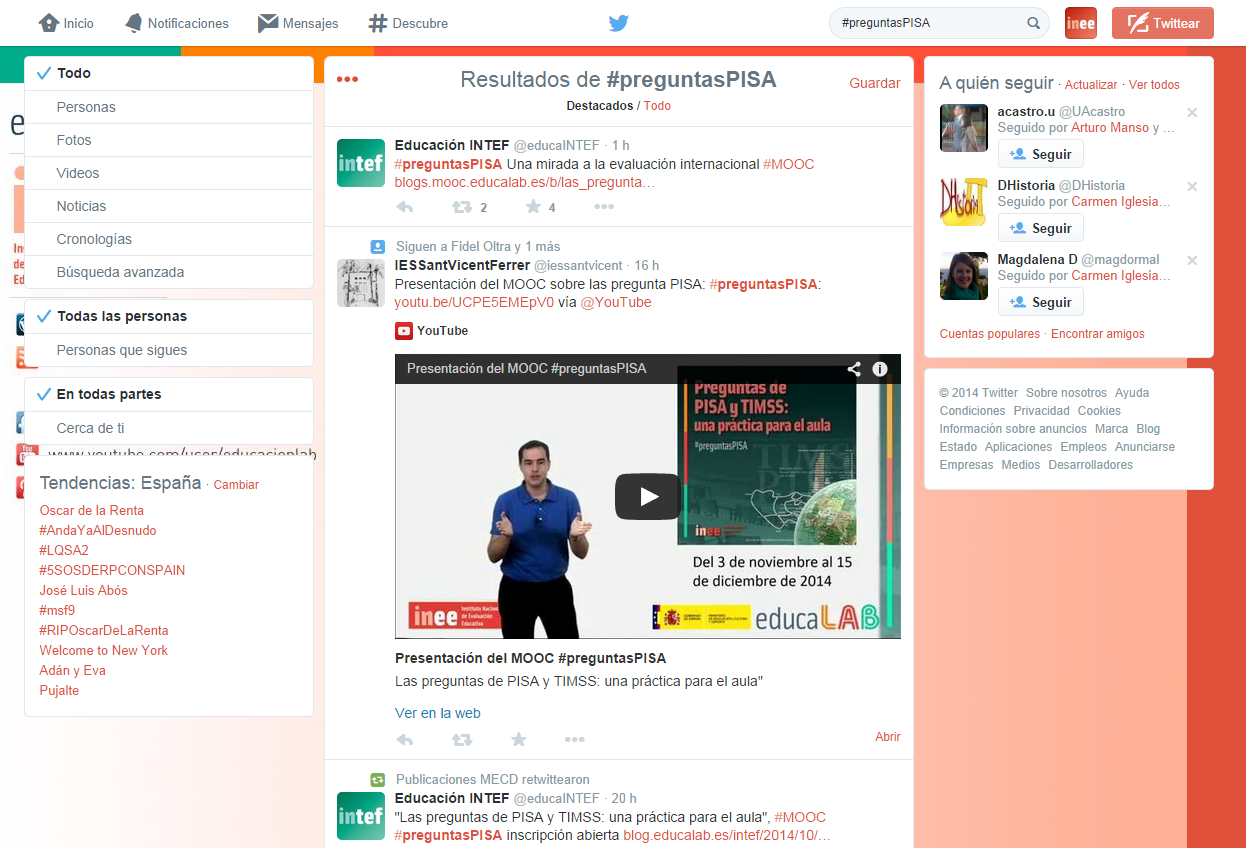Click Guardar to save the search

[x=875, y=83]
